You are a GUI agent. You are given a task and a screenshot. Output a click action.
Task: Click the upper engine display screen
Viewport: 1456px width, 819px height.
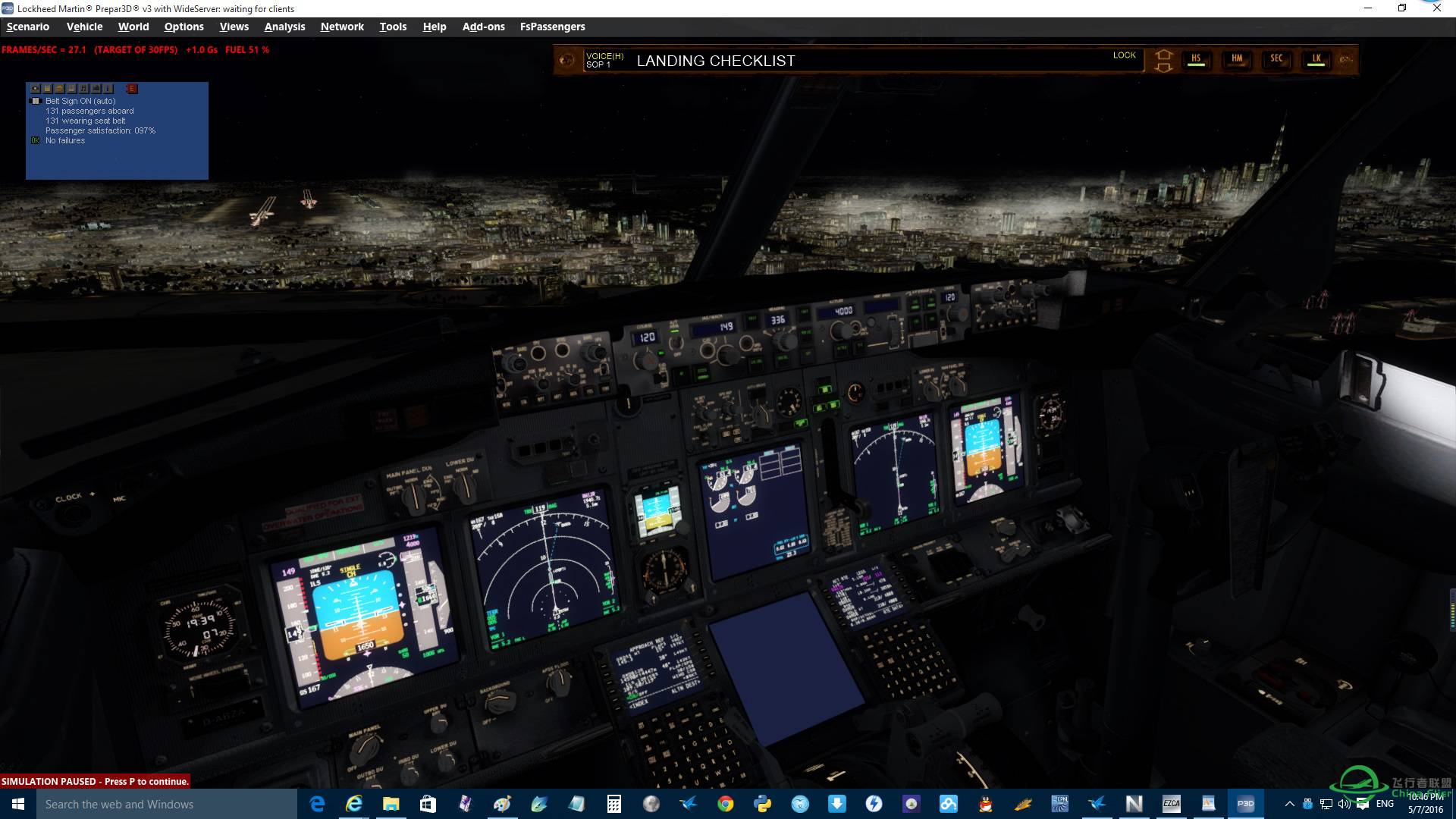tap(752, 513)
